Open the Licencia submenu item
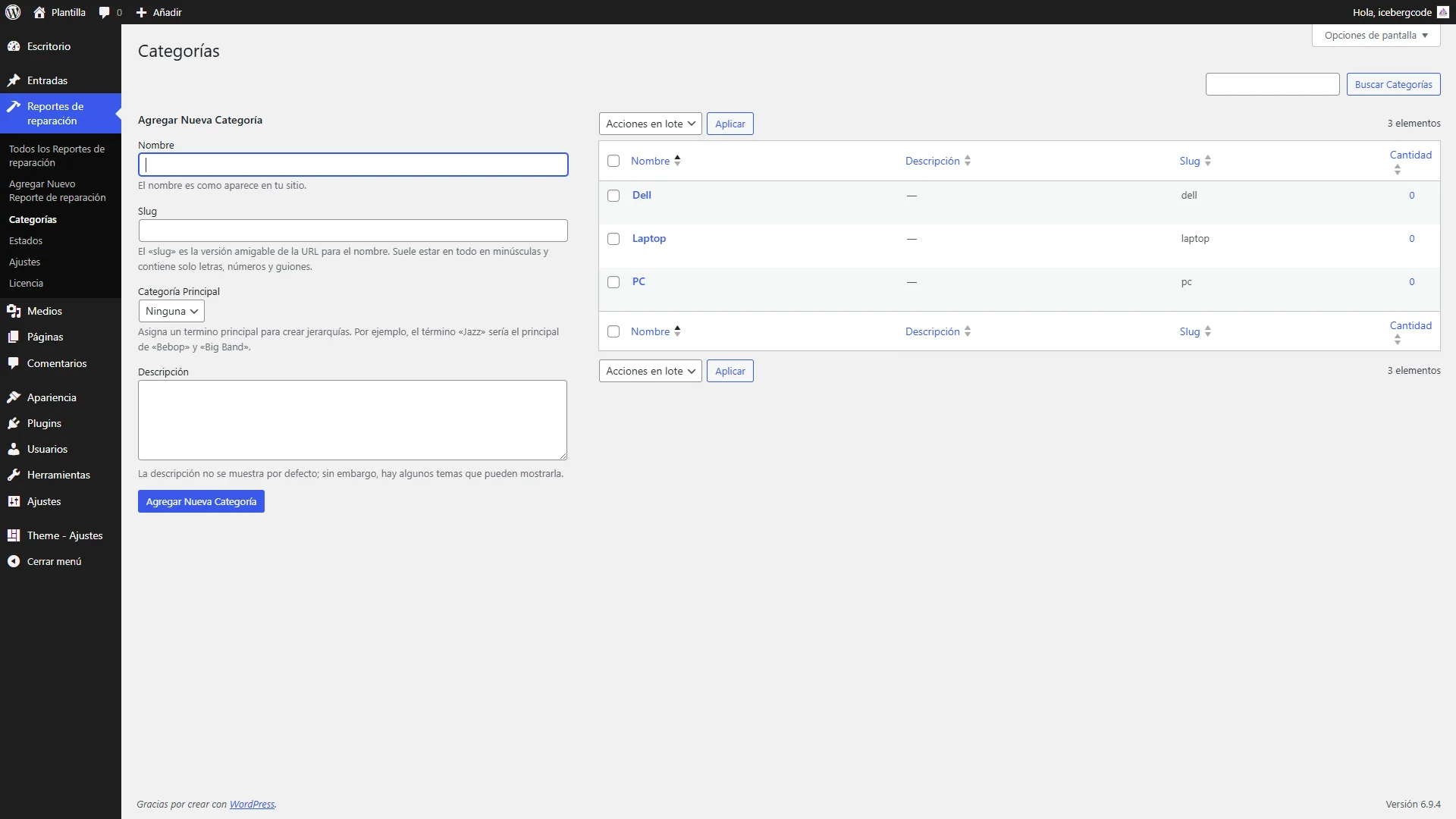1456x819 pixels. 26,283
